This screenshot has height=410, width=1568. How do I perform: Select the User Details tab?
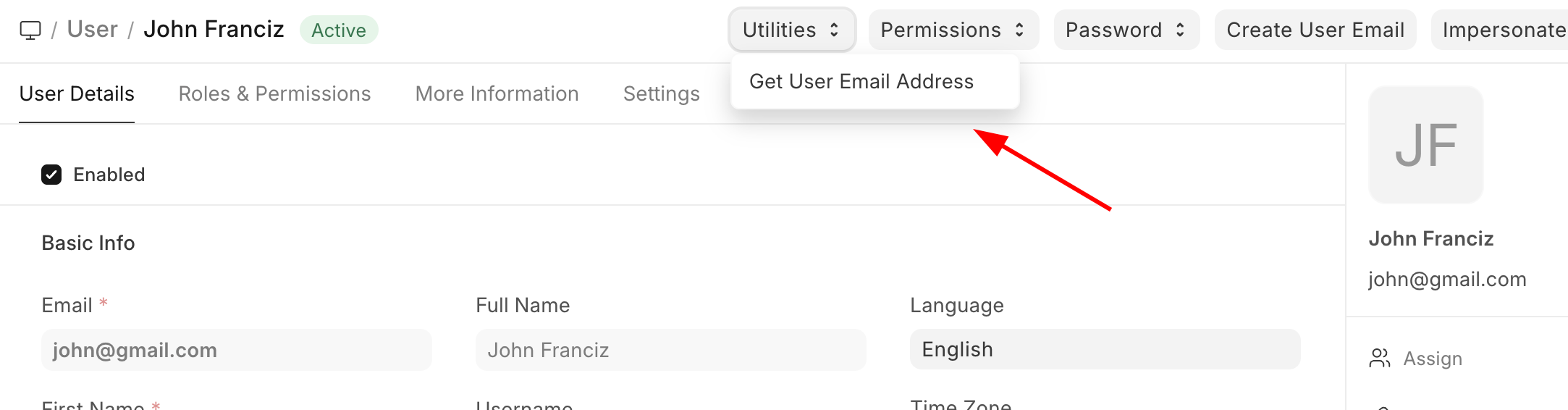(77, 94)
